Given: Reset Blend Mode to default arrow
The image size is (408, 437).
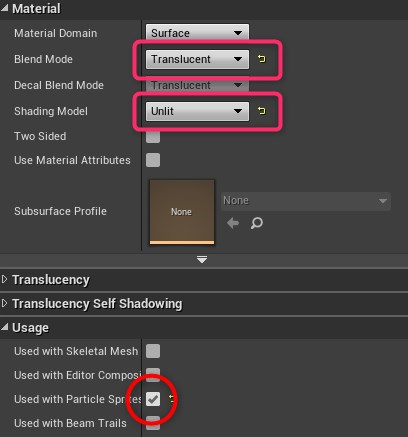Looking at the screenshot, I should pyautogui.click(x=262, y=59).
